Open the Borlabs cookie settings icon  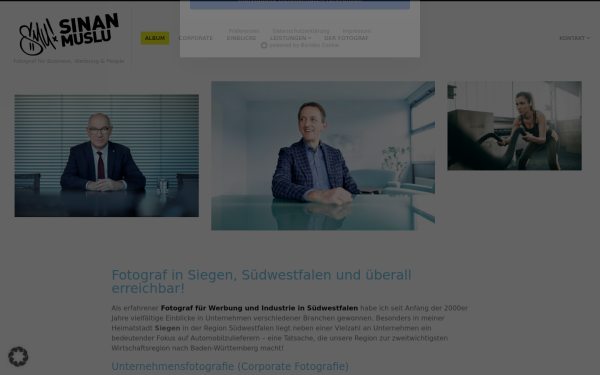click(x=18, y=357)
